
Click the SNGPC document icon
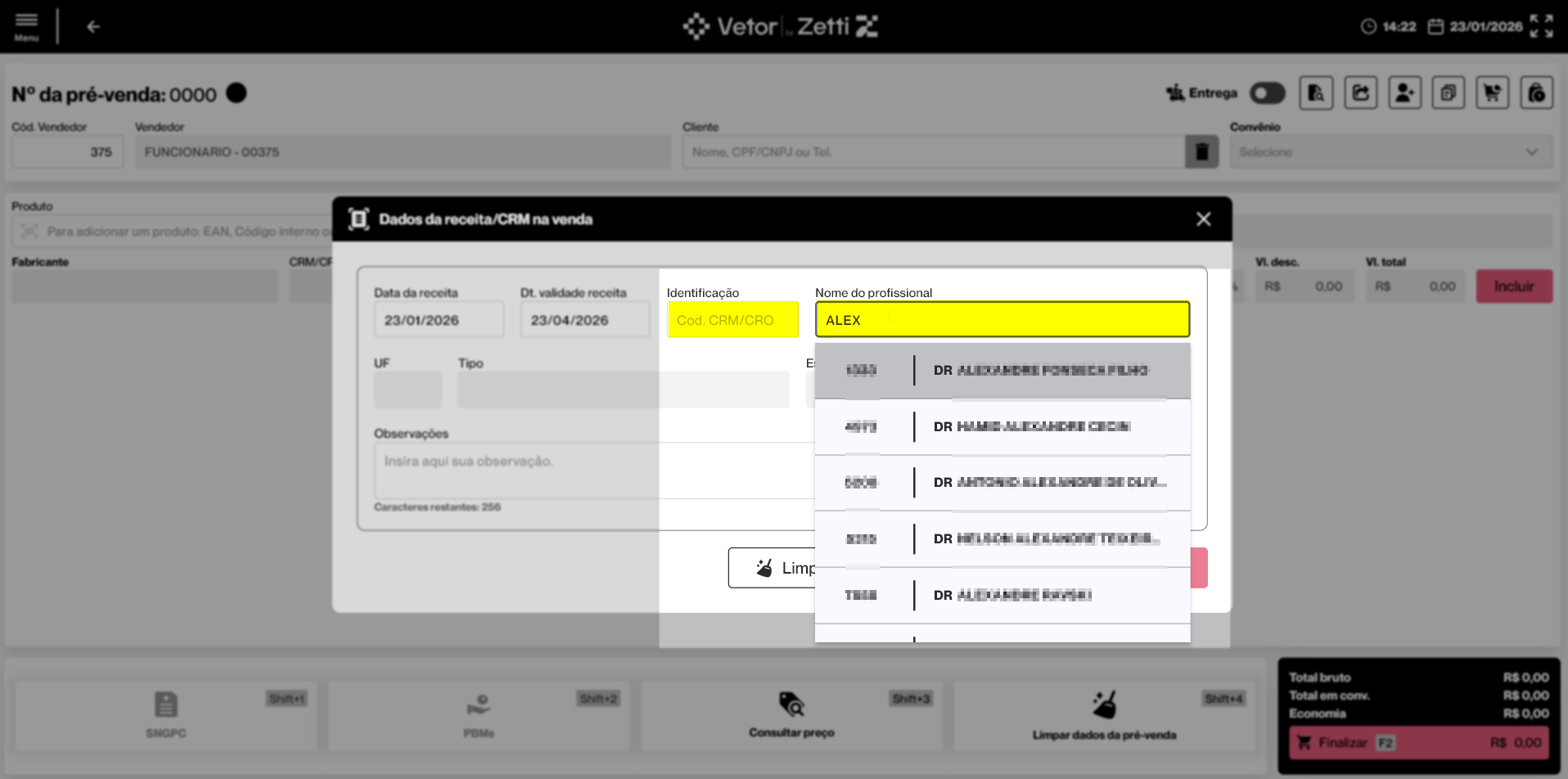pyautogui.click(x=166, y=704)
